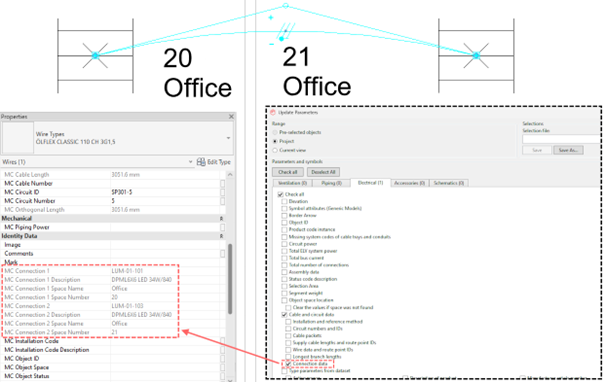
Task: Check the Circuit power option
Action: (x=284, y=244)
